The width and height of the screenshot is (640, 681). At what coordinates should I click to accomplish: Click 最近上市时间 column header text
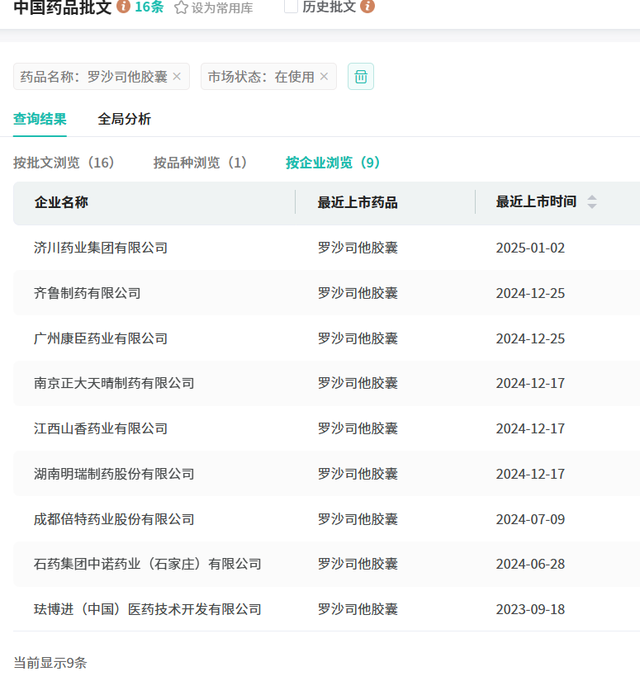pos(536,202)
